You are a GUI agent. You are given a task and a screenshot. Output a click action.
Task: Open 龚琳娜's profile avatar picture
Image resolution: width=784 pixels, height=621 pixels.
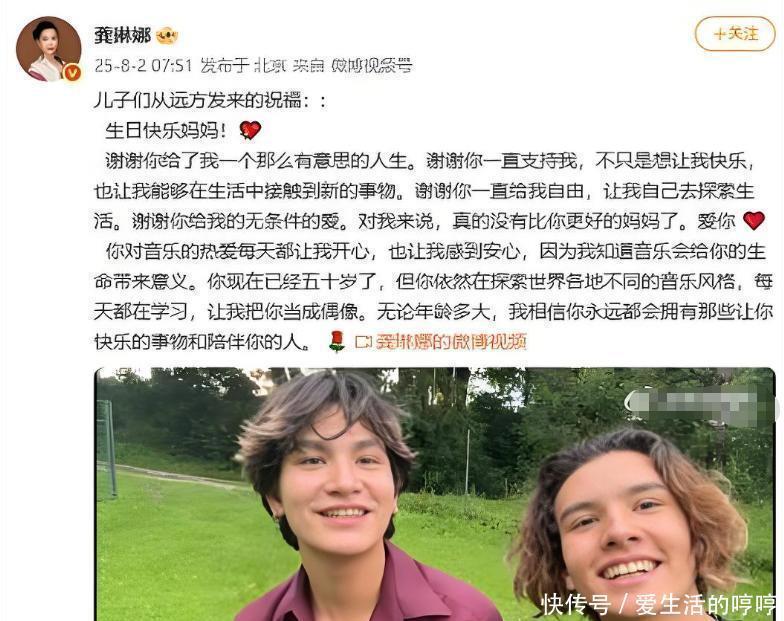tap(48, 48)
